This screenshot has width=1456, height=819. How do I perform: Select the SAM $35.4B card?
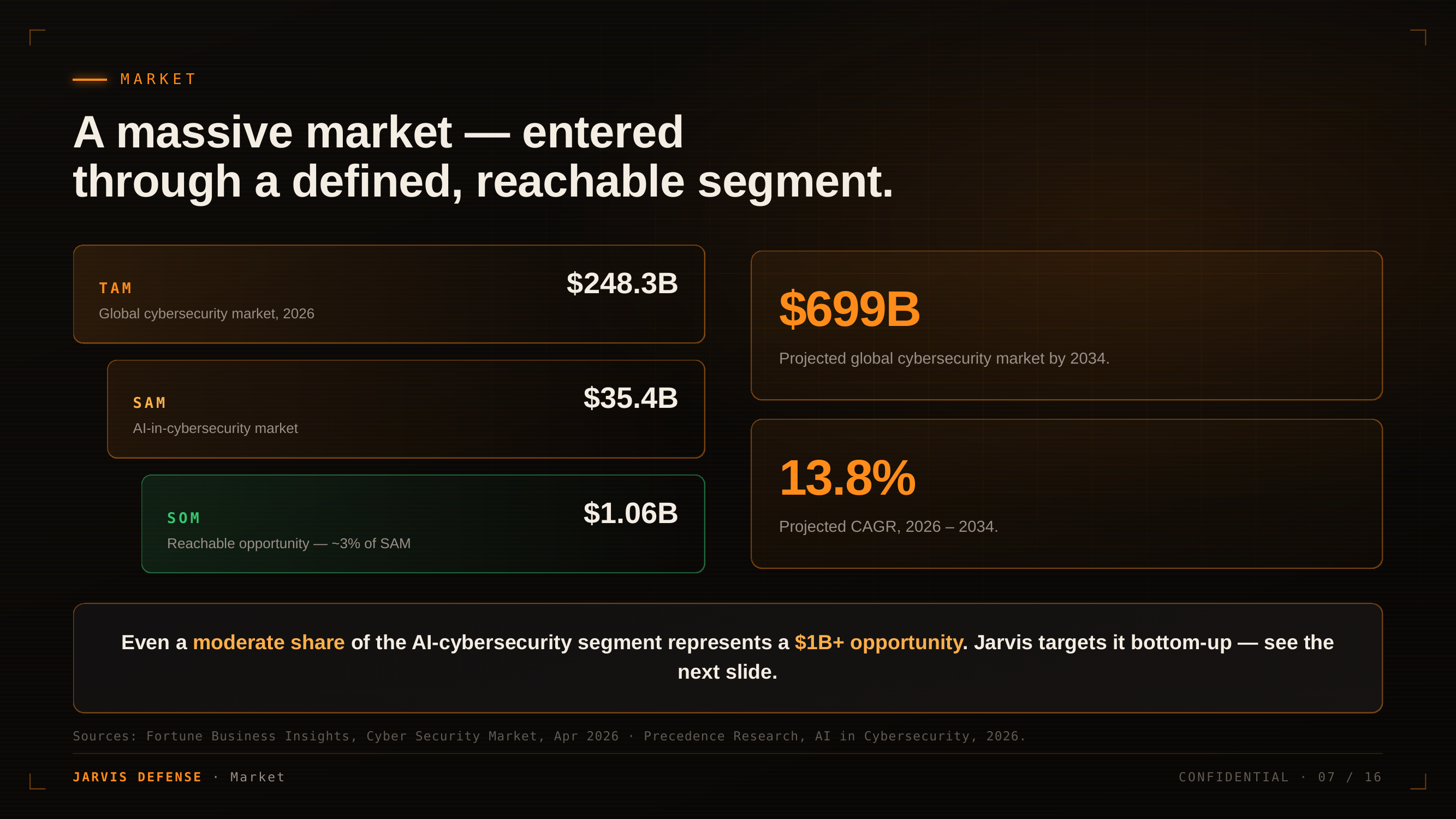point(406,408)
